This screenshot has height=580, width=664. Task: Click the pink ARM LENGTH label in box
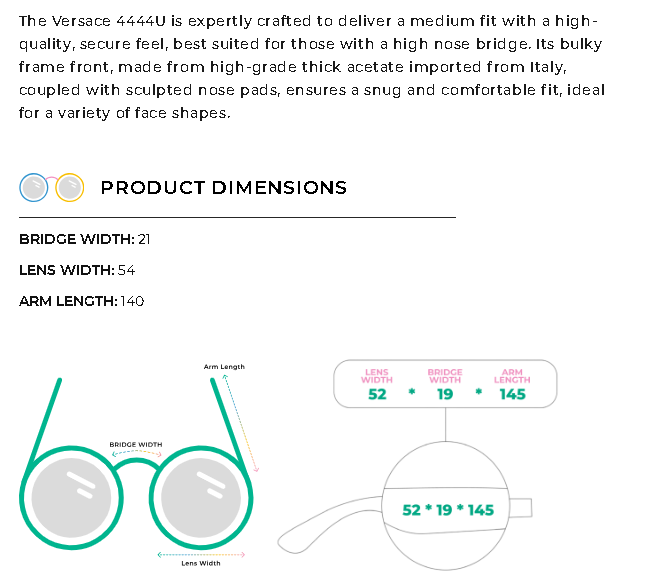coord(512,376)
